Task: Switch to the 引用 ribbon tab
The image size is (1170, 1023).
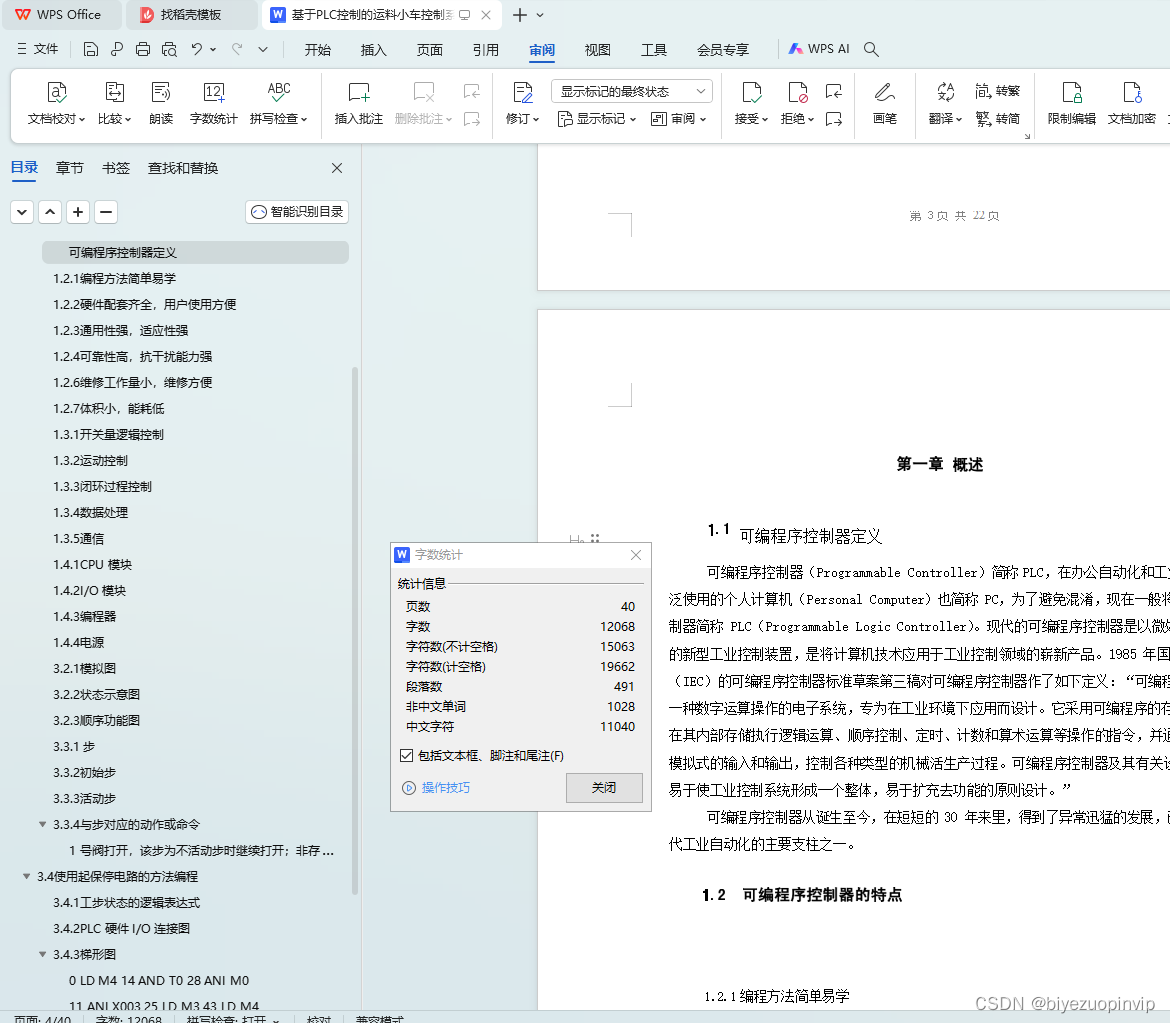Action: pos(485,50)
